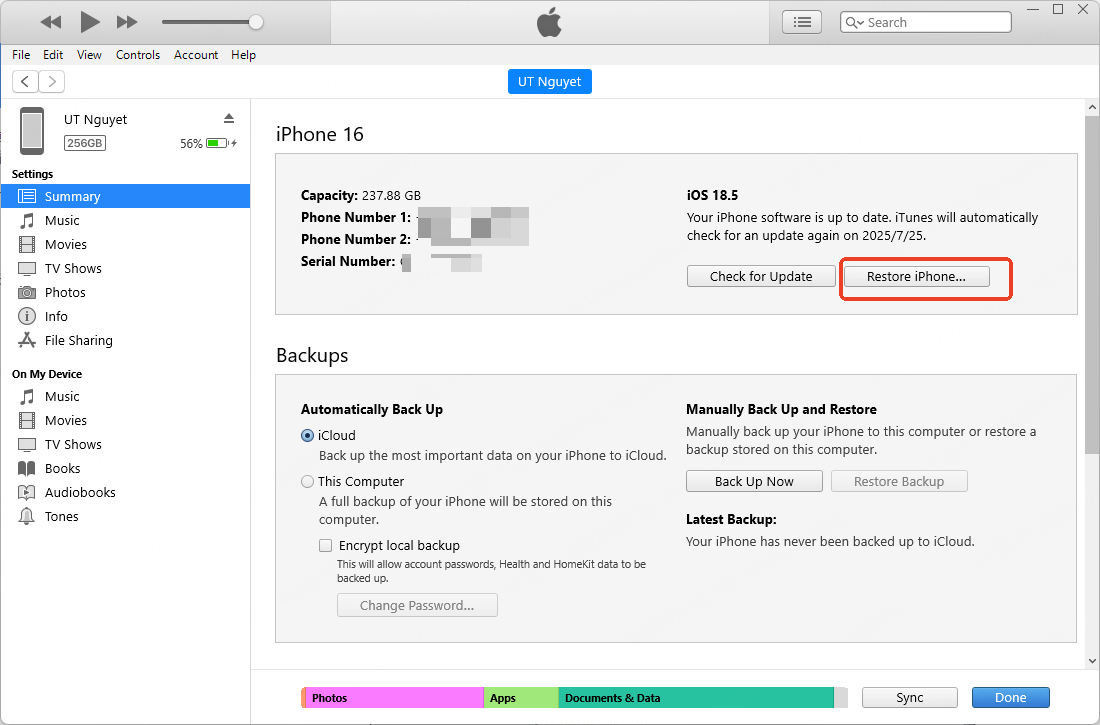Go forward with the right arrow button
Viewport: 1100px width, 725px height.
coord(52,81)
